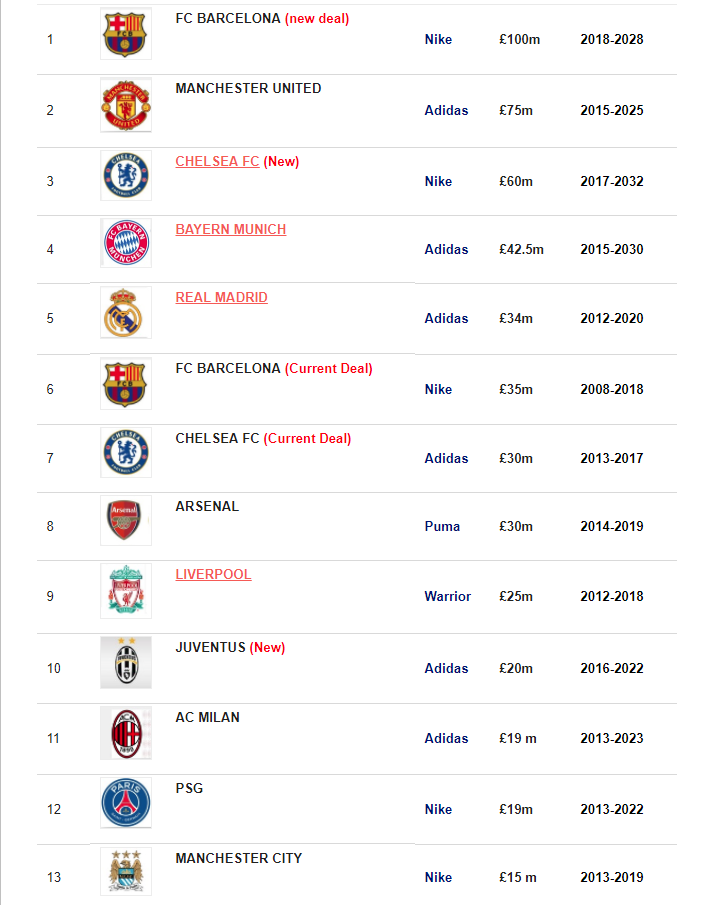Click the Arsenal badge
The width and height of the screenshot is (721, 905).
(x=126, y=520)
